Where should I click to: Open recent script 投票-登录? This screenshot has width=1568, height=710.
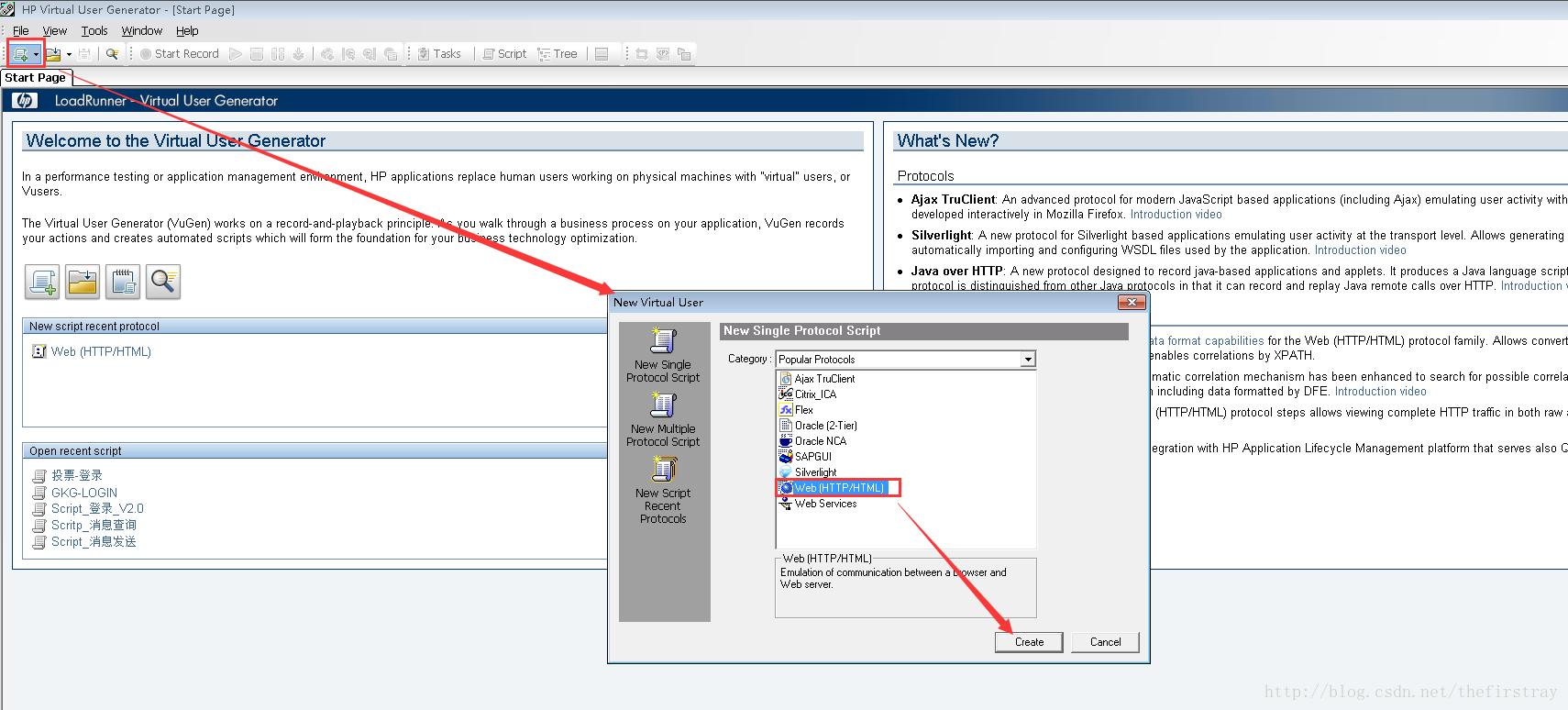pos(77,475)
